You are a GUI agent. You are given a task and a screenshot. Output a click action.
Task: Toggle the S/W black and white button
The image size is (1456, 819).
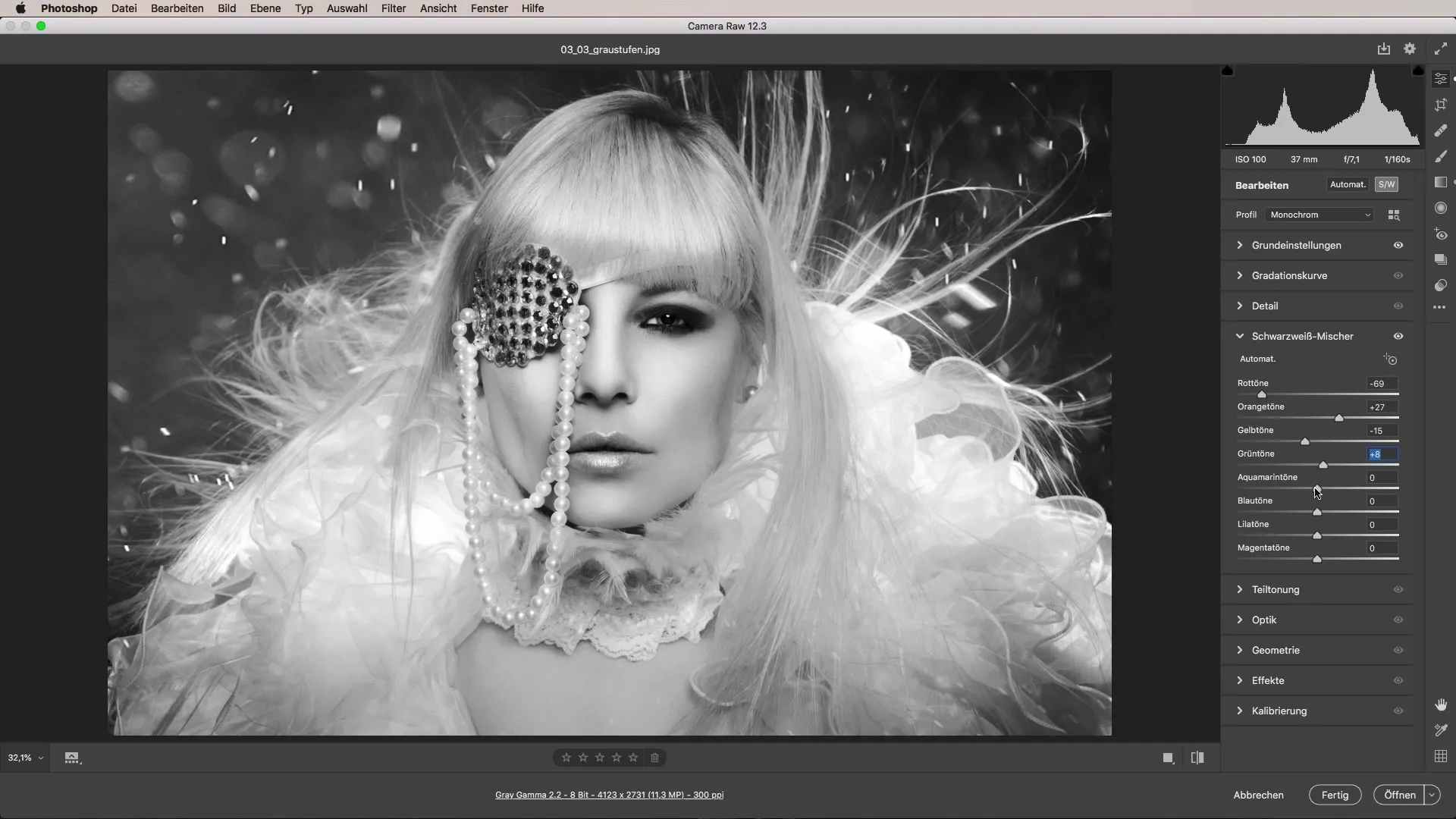pos(1386,184)
